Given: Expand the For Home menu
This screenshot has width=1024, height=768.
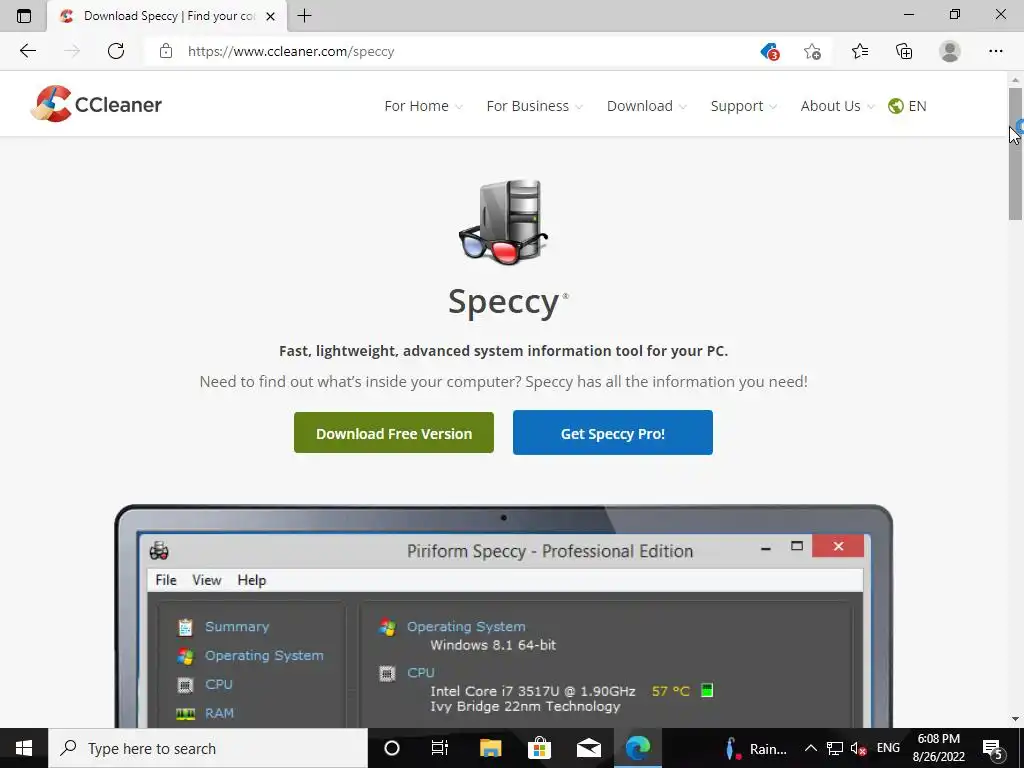Looking at the screenshot, I should [x=423, y=106].
